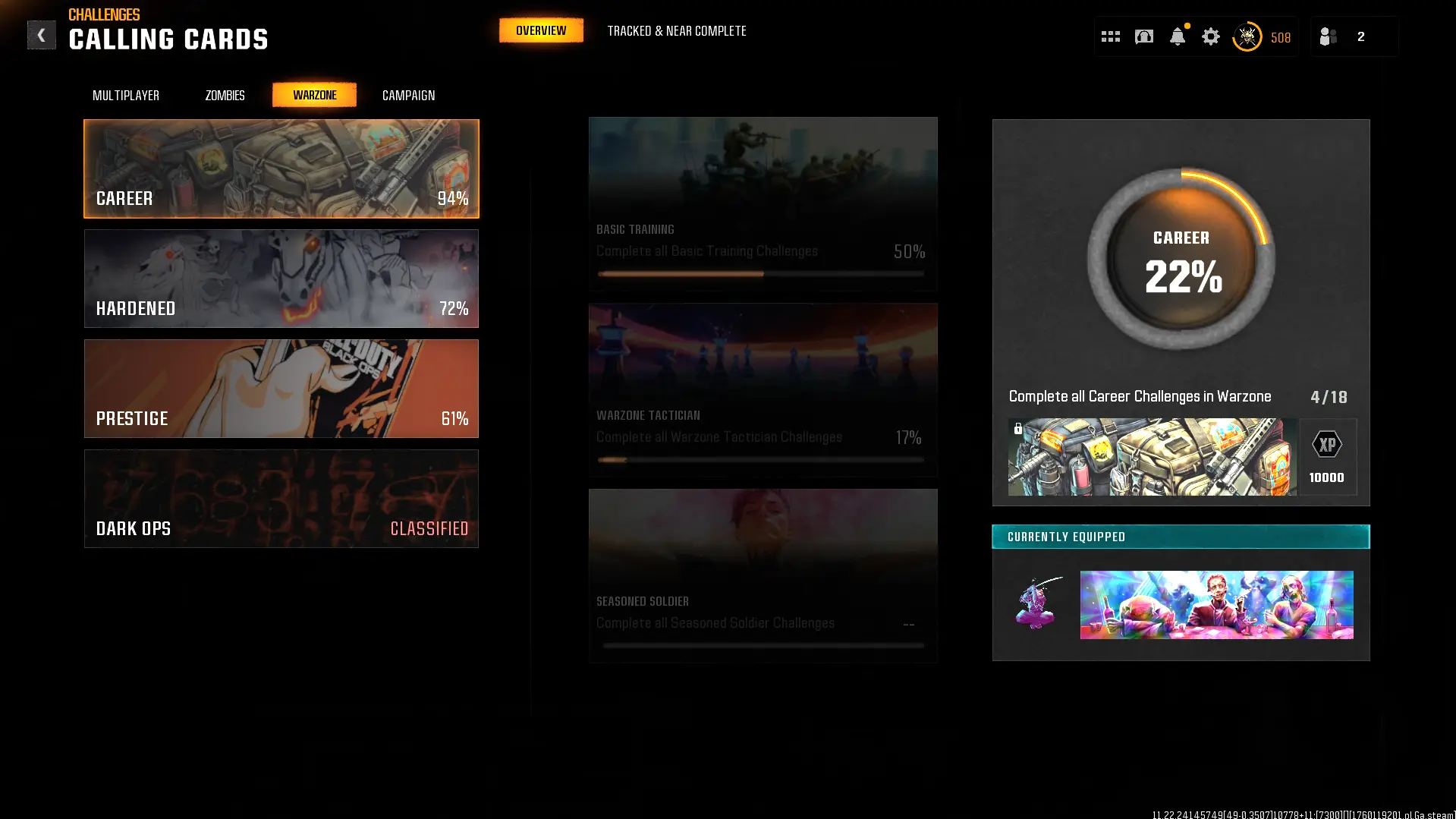This screenshot has height=819, width=1456.
Task: Switch to Tracked & Near Complete tab
Action: tap(677, 31)
